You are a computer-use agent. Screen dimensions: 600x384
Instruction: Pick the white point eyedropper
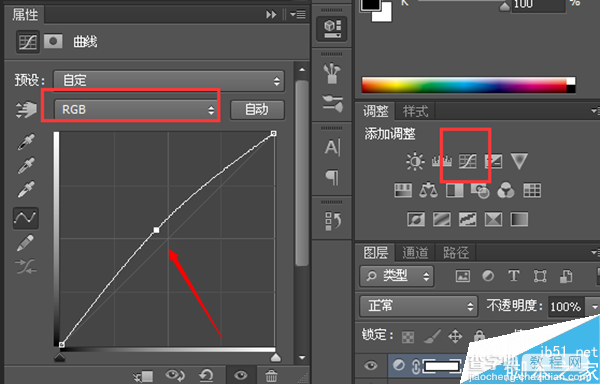click(26, 189)
